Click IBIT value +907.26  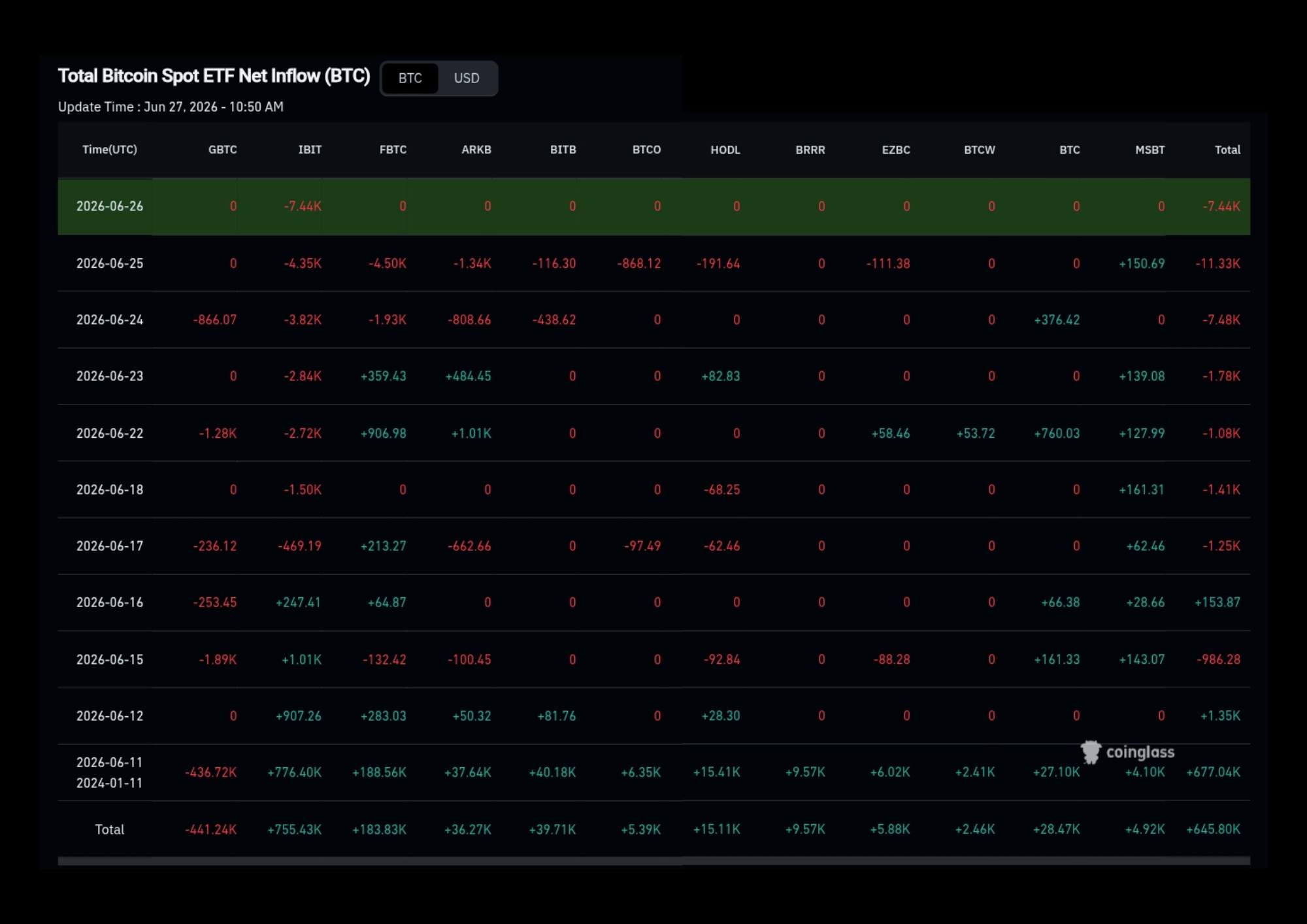click(299, 716)
